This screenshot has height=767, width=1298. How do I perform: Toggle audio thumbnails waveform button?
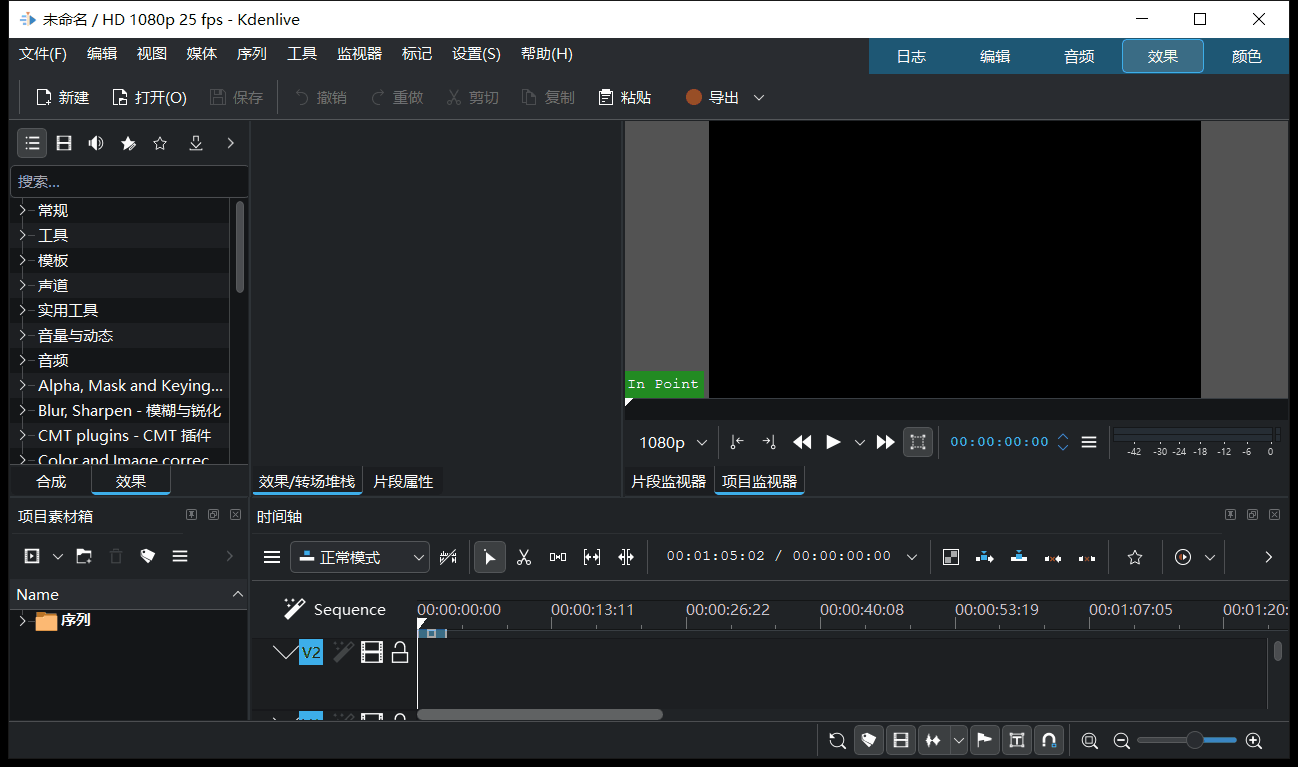coord(933,741)
